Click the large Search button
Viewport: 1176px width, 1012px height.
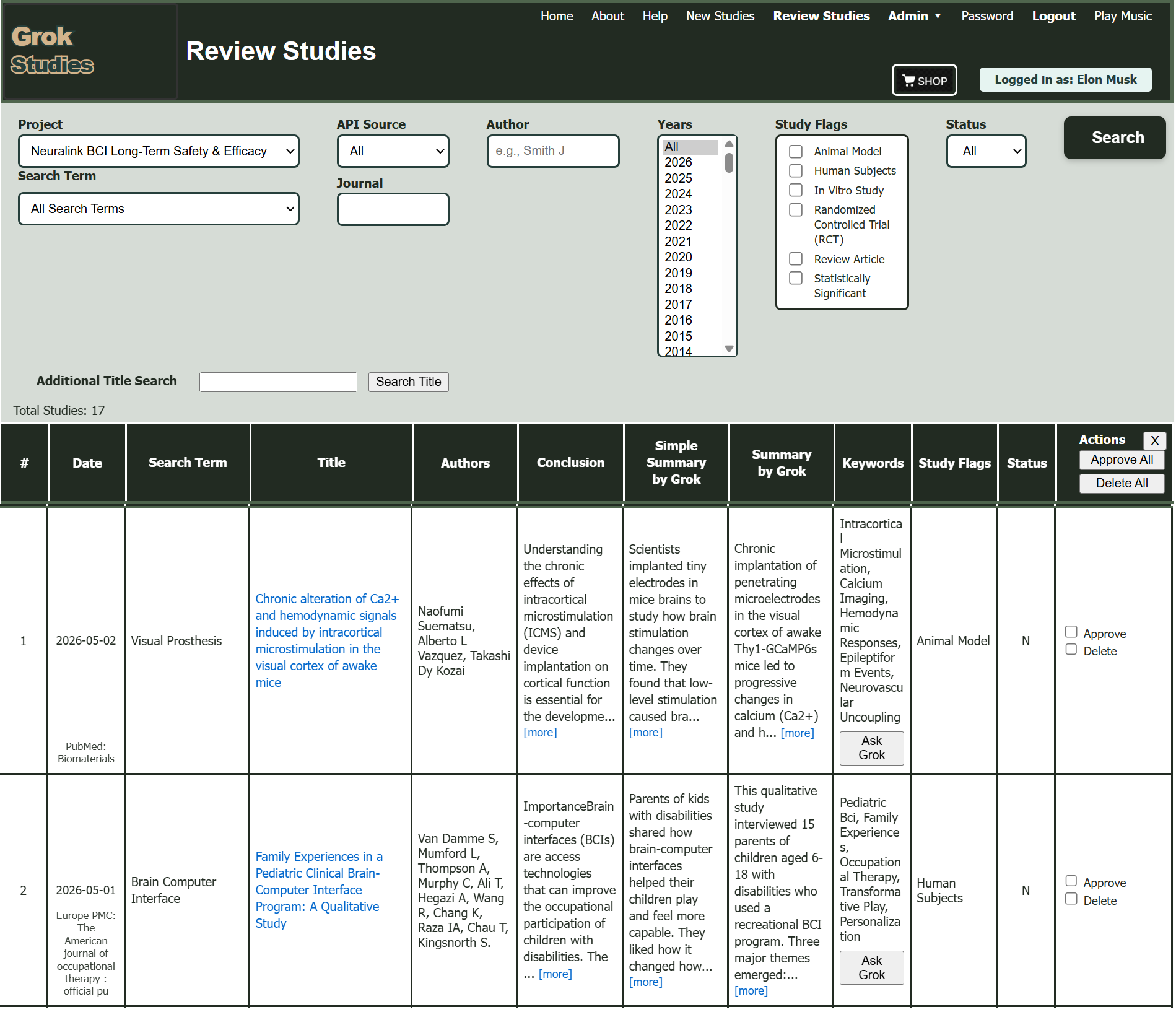(1115, 137)
